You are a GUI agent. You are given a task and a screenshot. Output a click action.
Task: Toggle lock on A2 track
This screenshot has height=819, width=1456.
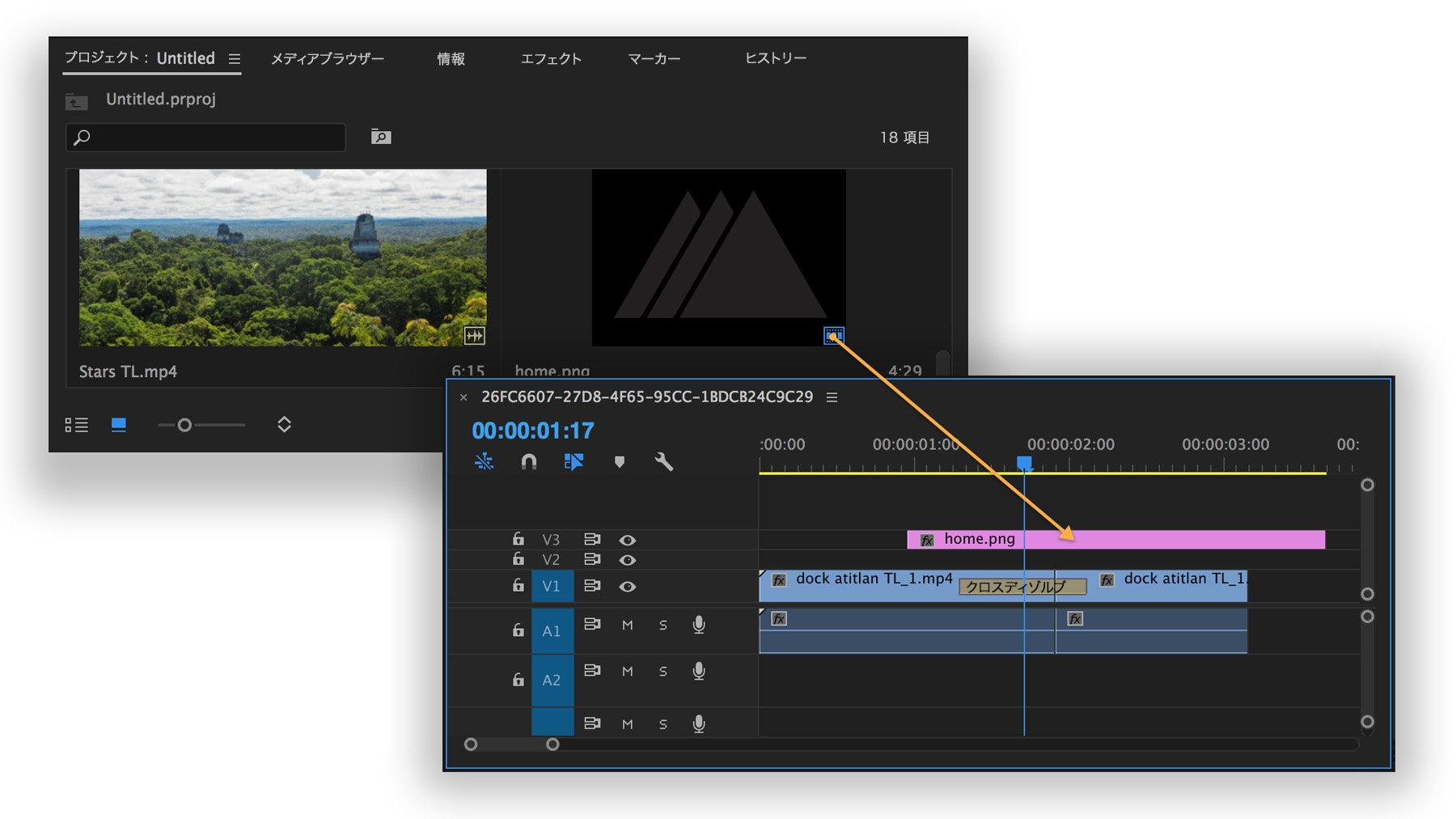click(x=518, y=680)
